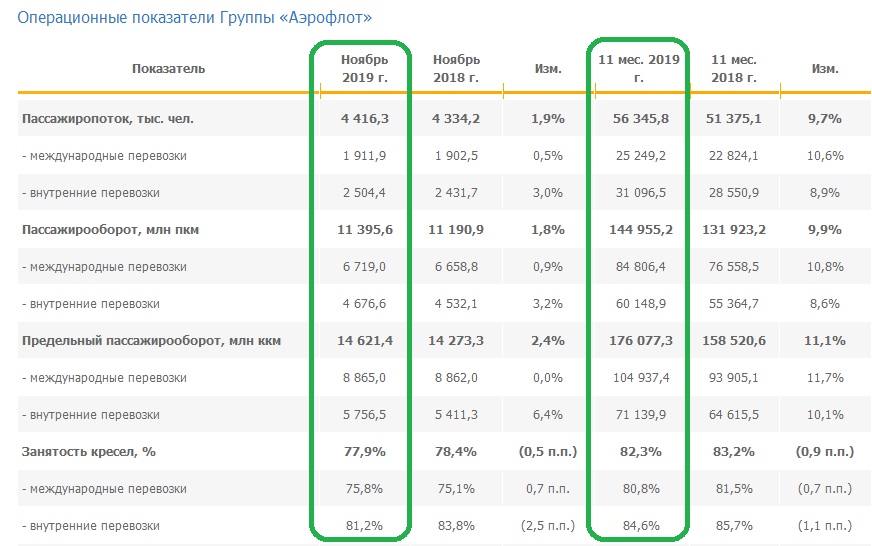Screen dimensions: 872x546
Task: Select the value '56 345,8'
Action: (x=641, y=118)
